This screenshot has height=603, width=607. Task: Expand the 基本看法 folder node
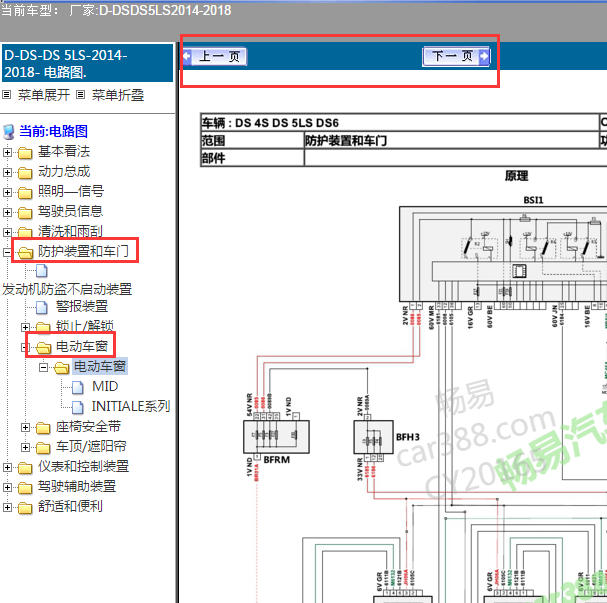pos(7,152)
